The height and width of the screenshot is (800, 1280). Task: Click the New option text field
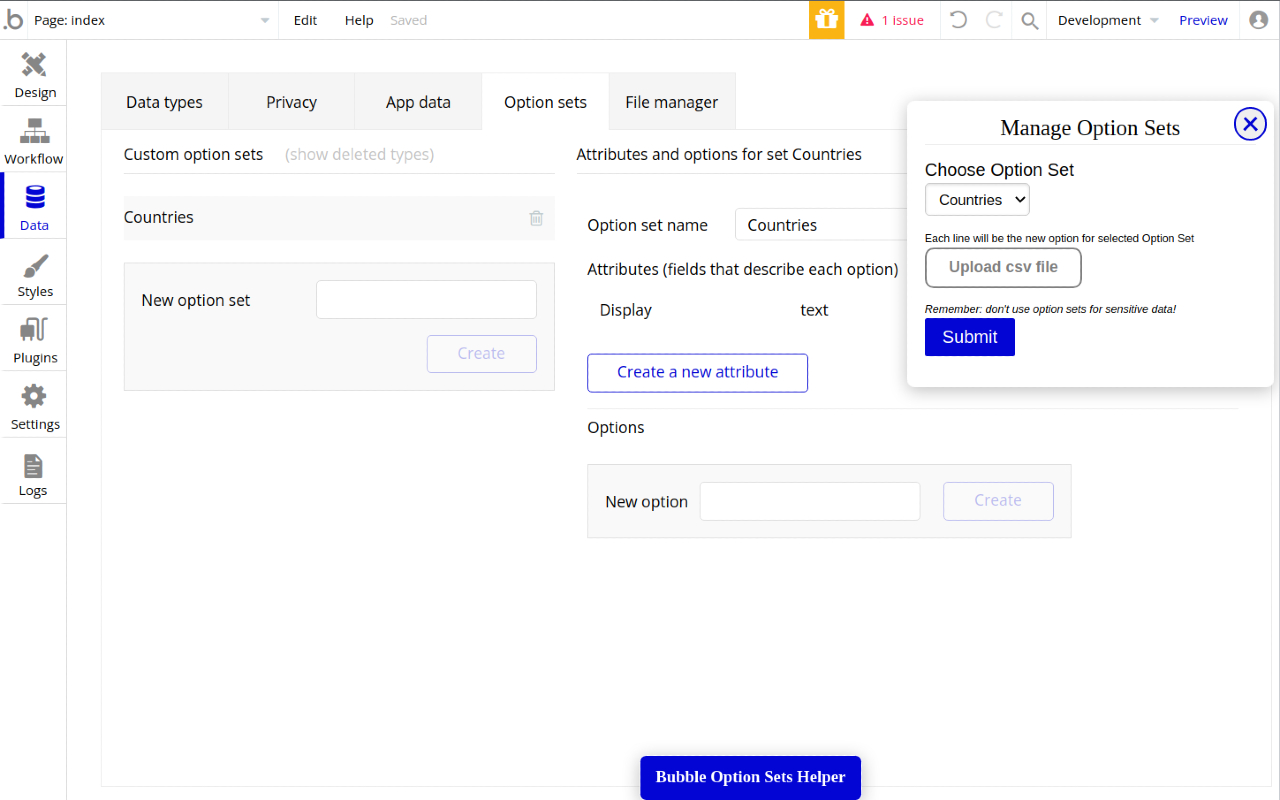click(x=809, y=501)
